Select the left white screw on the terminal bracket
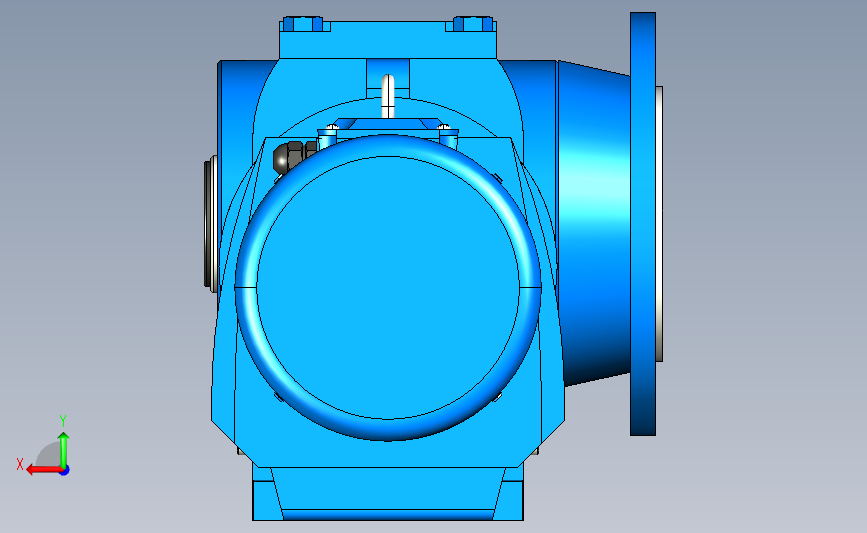This screenshot has height=533, width=867. [x=332, y=128]
